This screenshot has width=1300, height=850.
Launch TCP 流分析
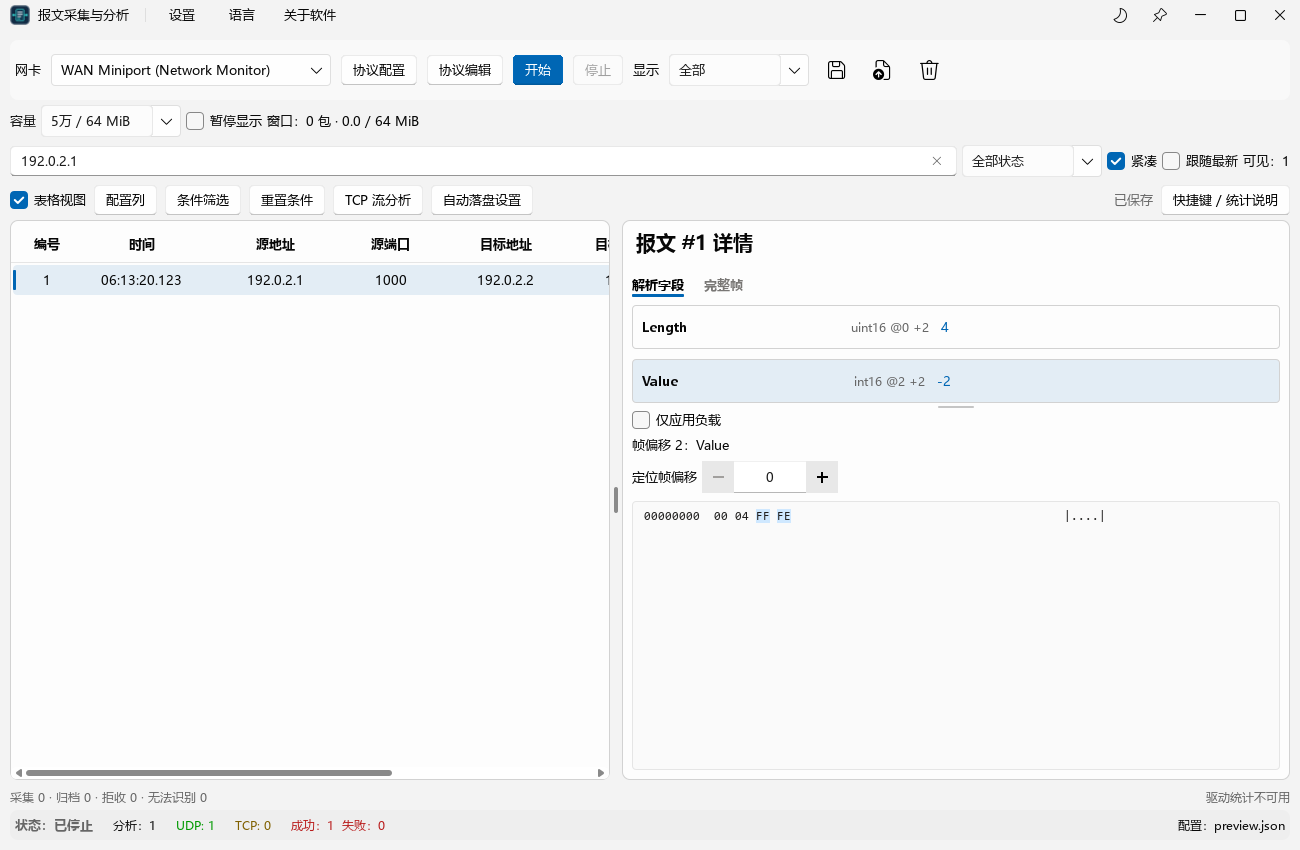pos(378,200)
